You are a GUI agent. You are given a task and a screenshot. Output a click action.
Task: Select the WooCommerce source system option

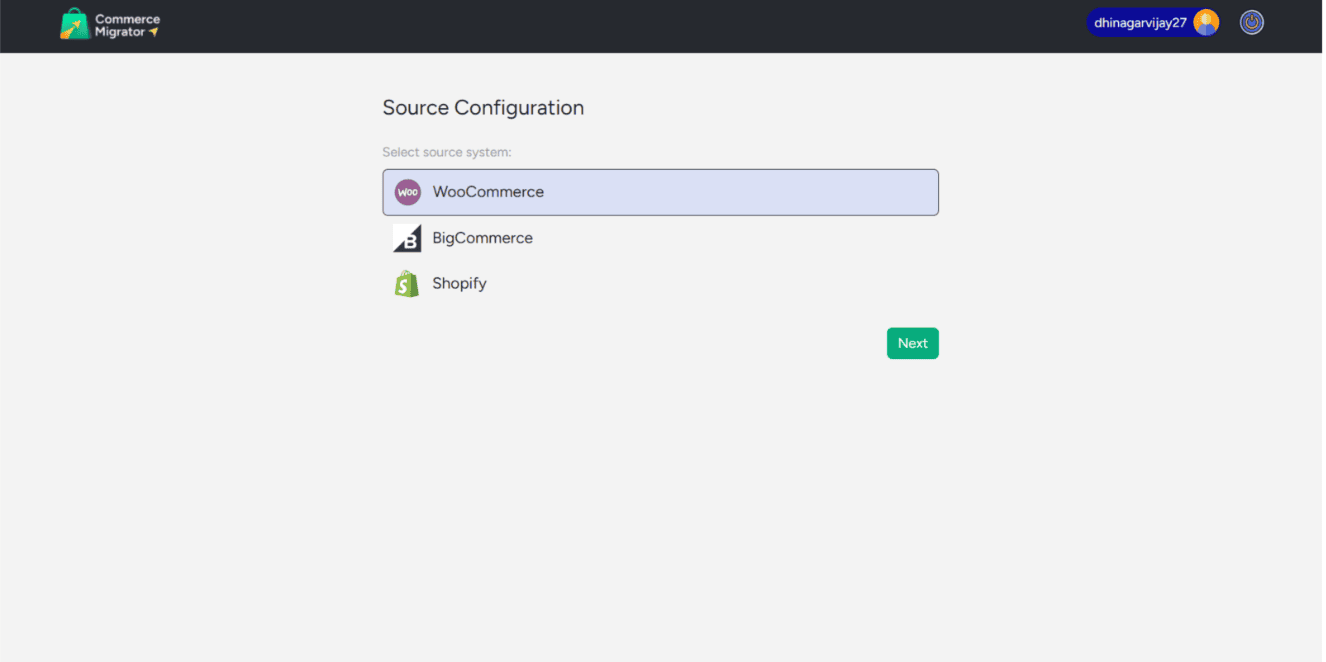tap(660, 192)
